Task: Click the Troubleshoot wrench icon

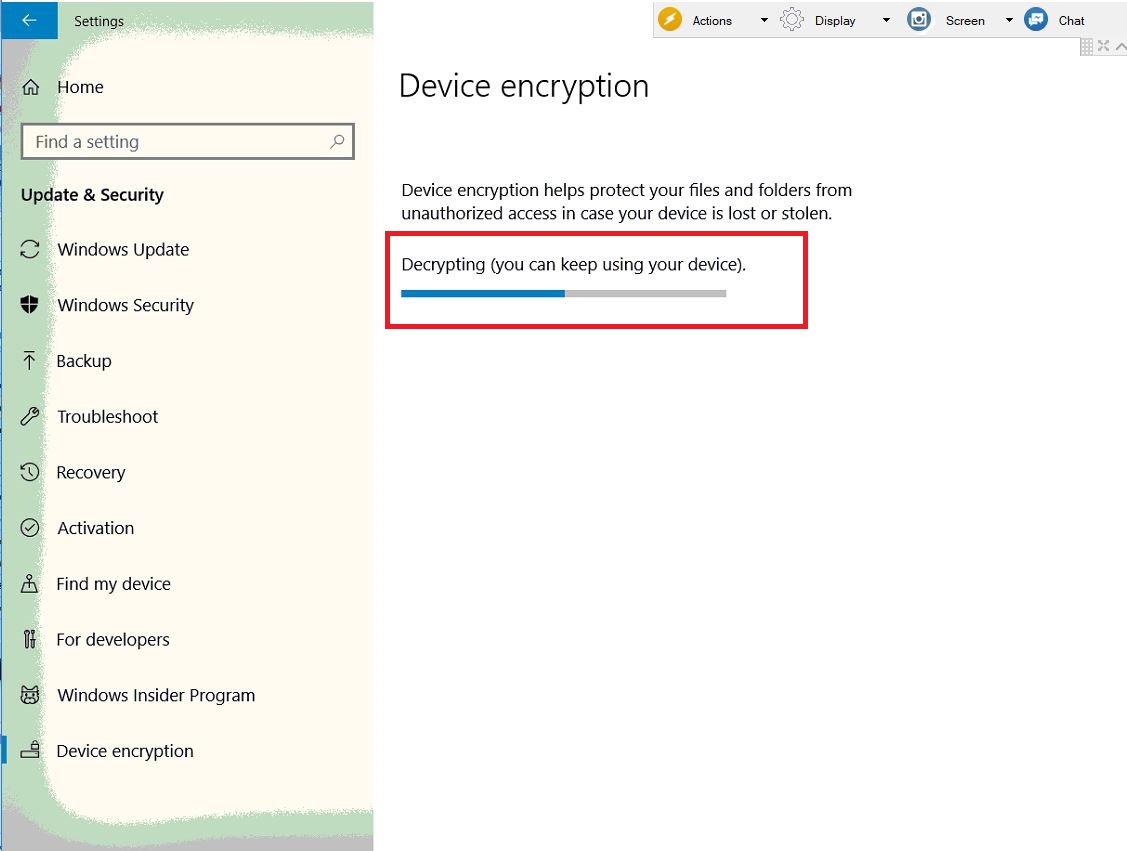Action: pyautogui.click(x=29, y=416)
